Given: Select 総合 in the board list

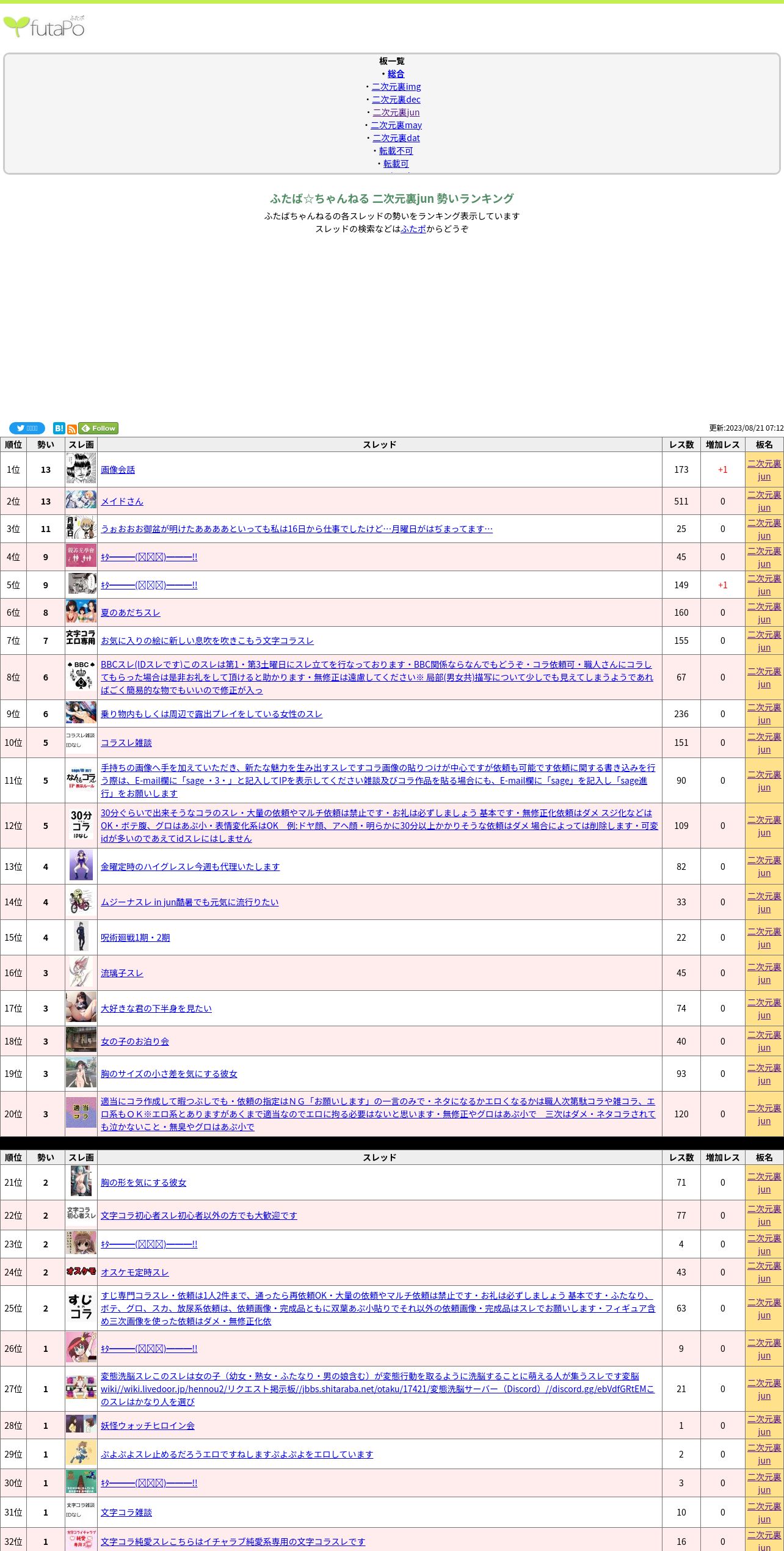Looking at the screenshot, I should [396, 74].
